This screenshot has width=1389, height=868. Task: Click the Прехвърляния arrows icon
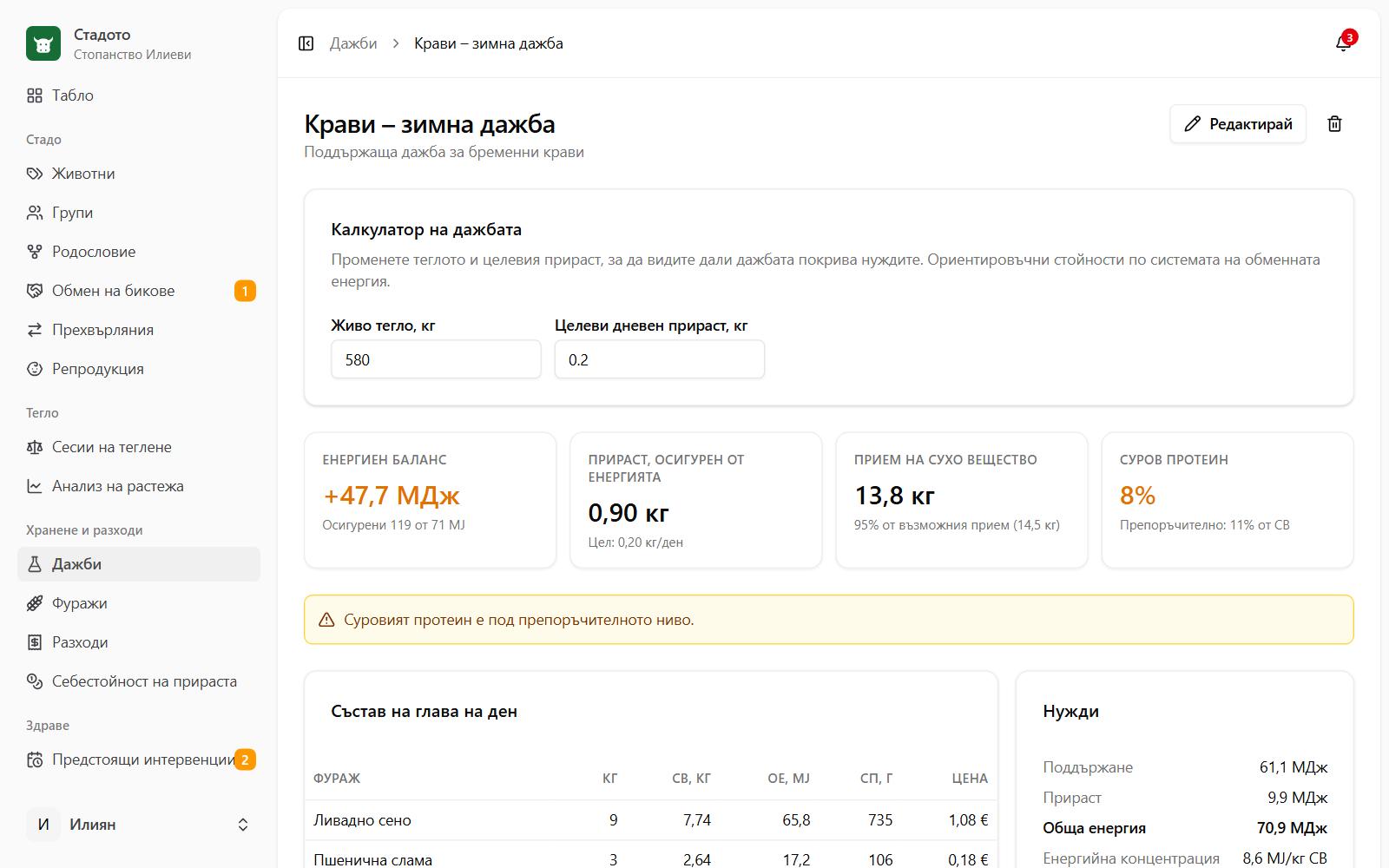coord(35,330)
